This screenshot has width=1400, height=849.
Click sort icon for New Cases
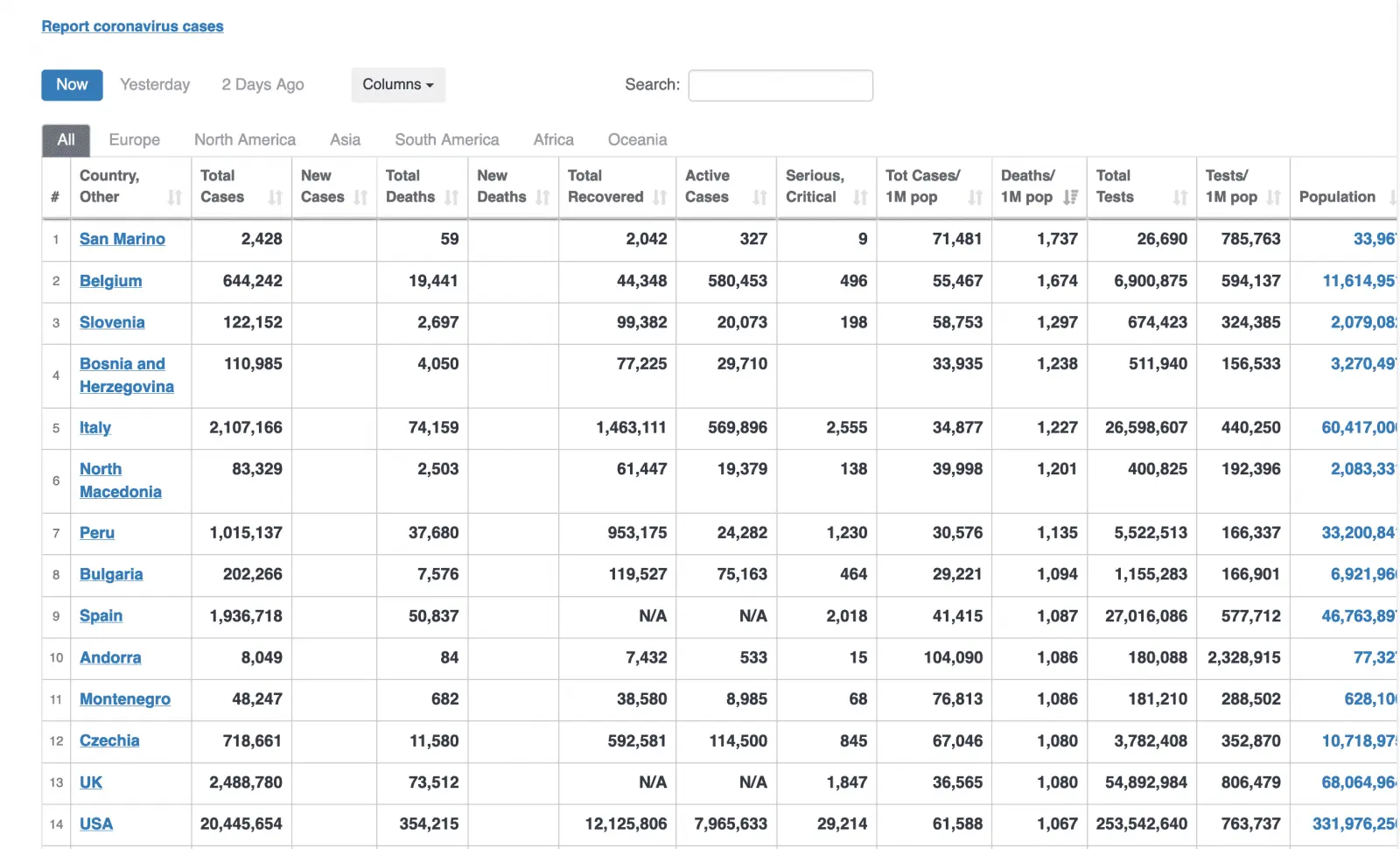point(360,198)
